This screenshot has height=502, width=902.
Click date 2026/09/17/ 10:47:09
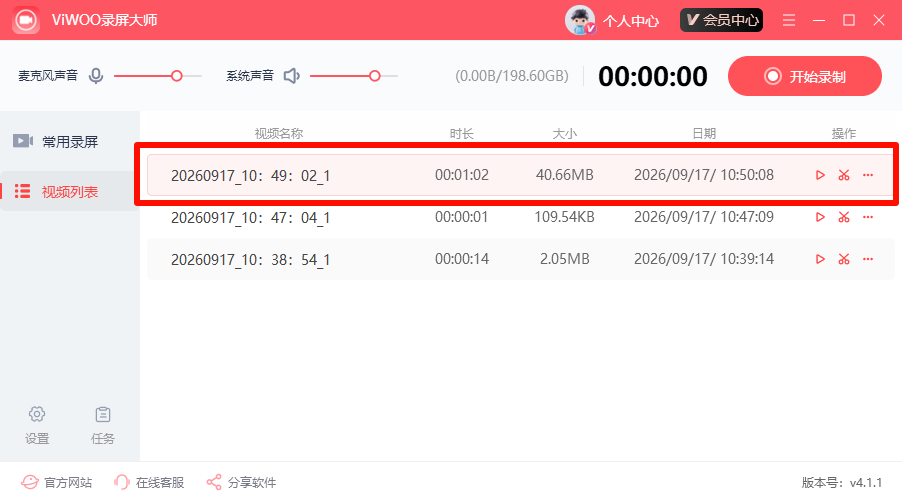(x=704, y=217)
